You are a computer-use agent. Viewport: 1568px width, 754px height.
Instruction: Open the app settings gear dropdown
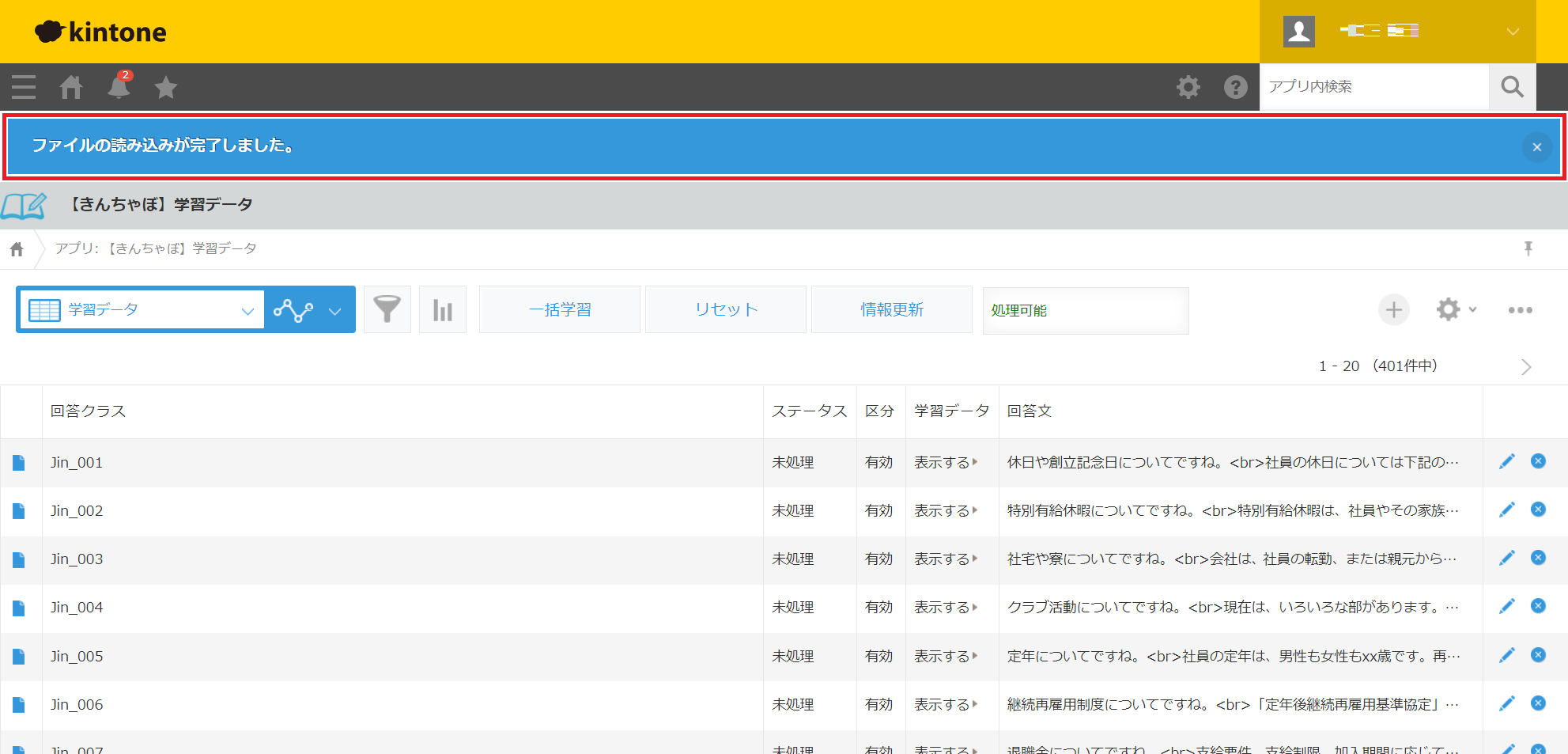click(1456, 309)
